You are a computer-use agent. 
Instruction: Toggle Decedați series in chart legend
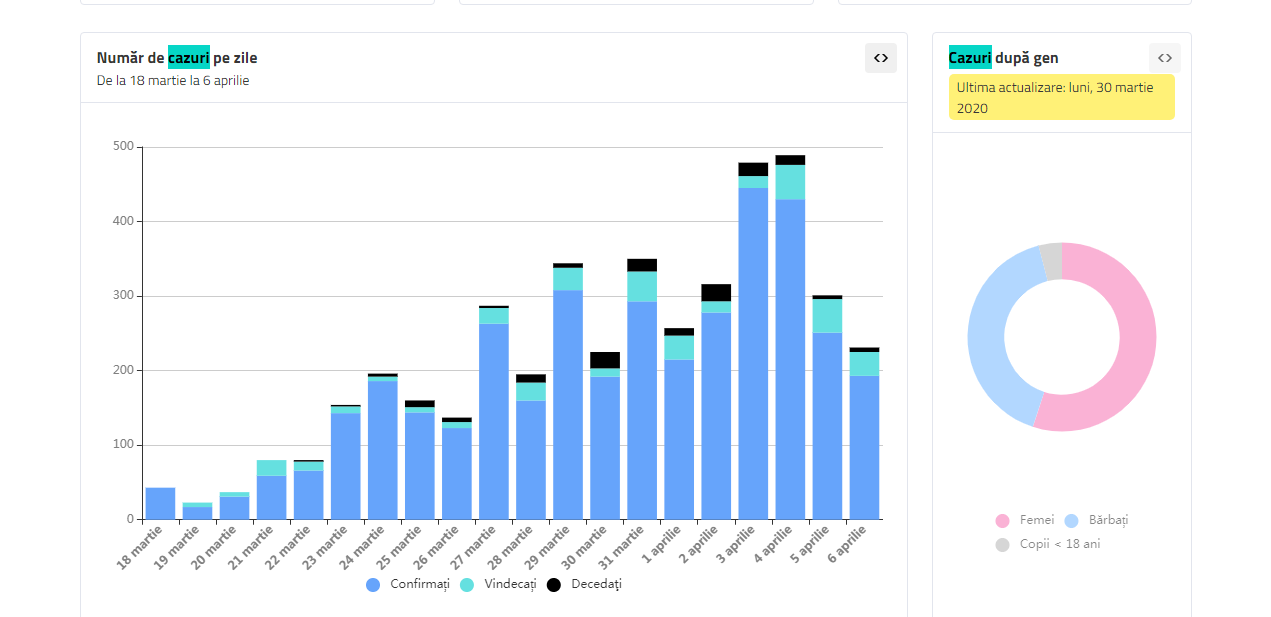tap(585, 584)
